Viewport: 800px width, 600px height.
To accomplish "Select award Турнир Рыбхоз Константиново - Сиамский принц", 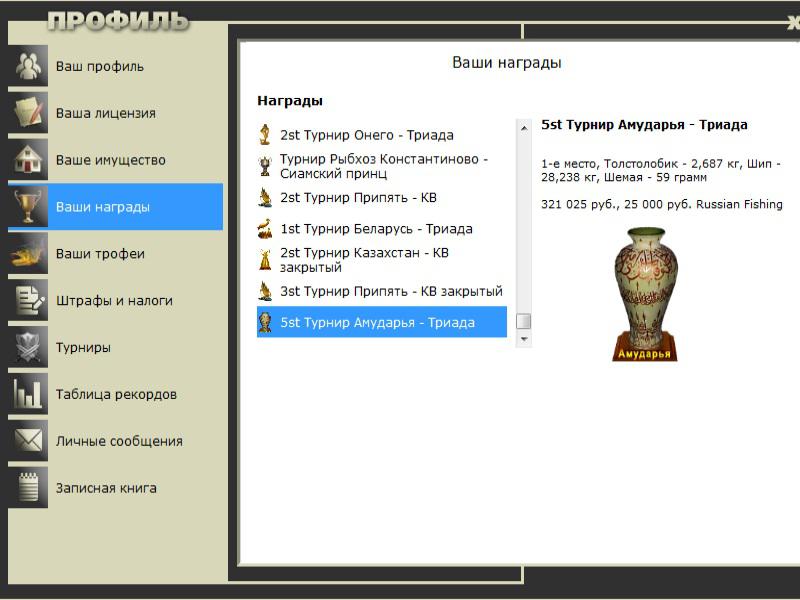I will point(382,166).
